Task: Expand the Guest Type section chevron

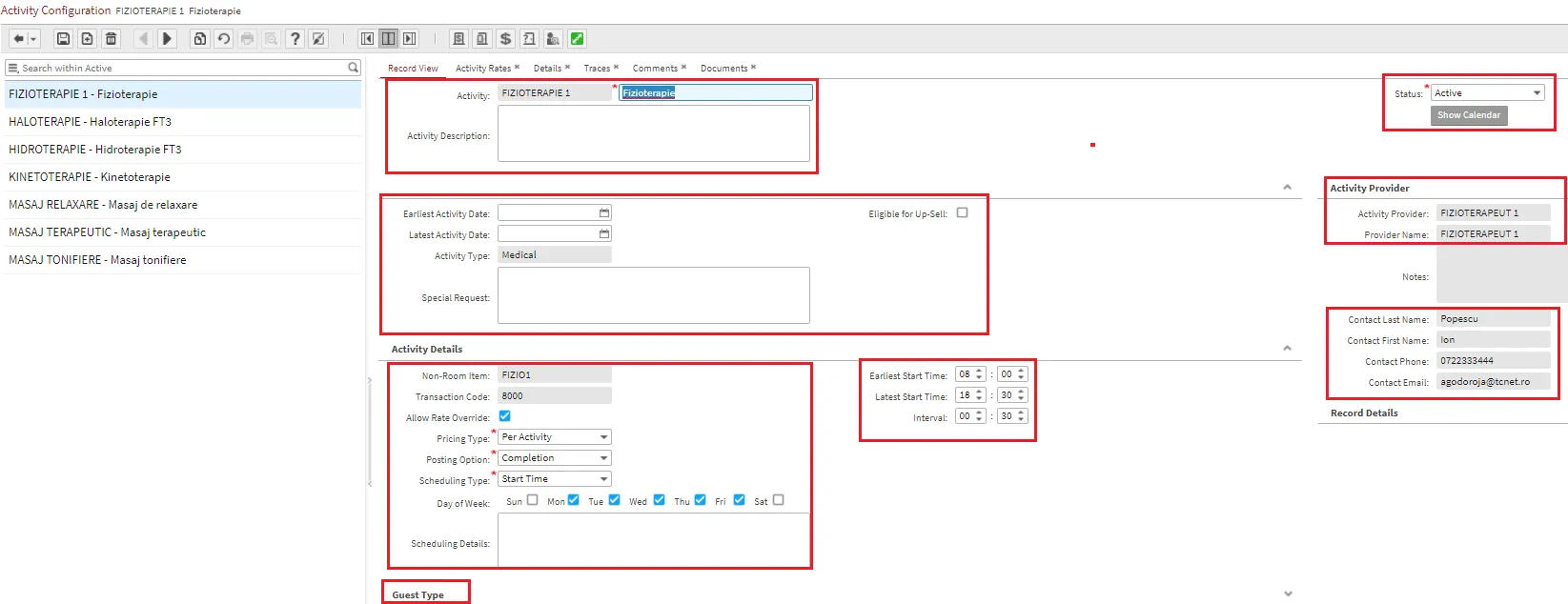Action: (x=1288, y=594)
